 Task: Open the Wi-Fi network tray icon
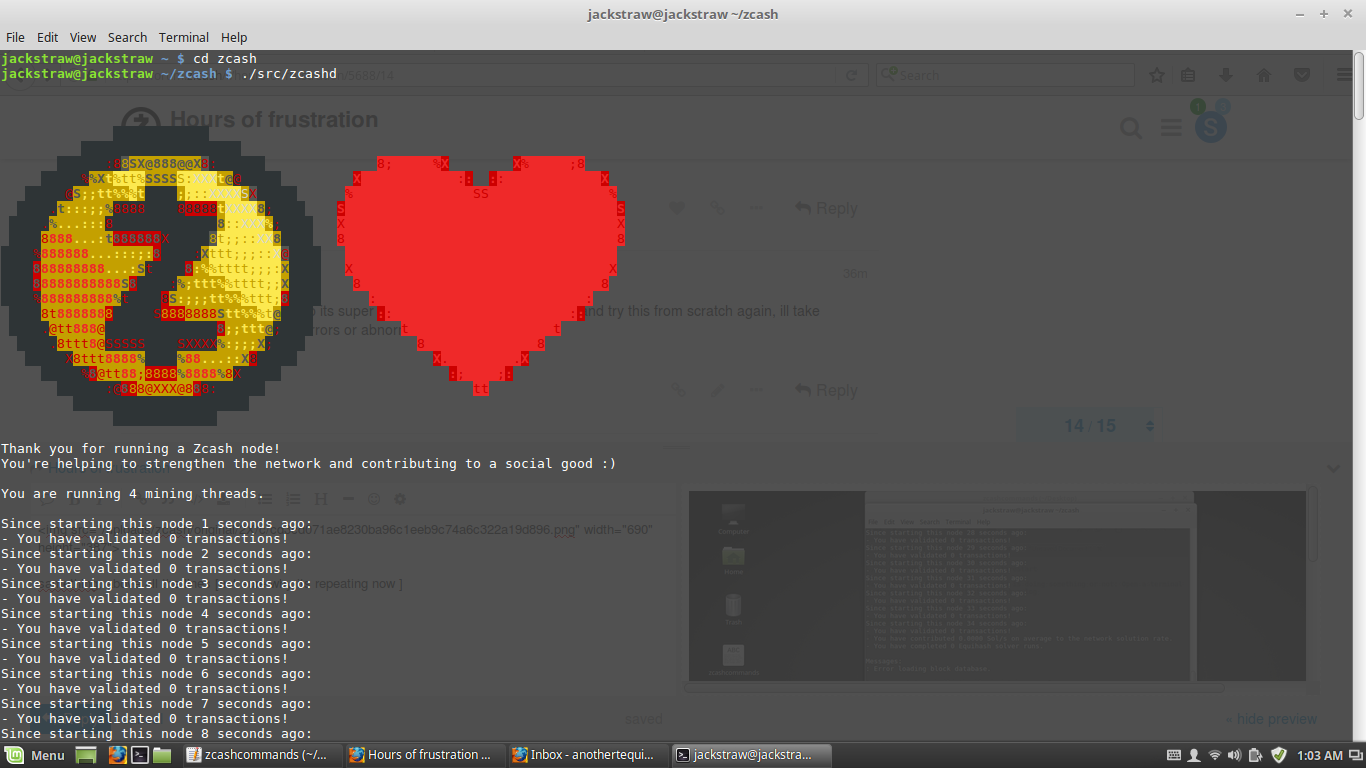pyautogui.click(x=1215, y=755)
